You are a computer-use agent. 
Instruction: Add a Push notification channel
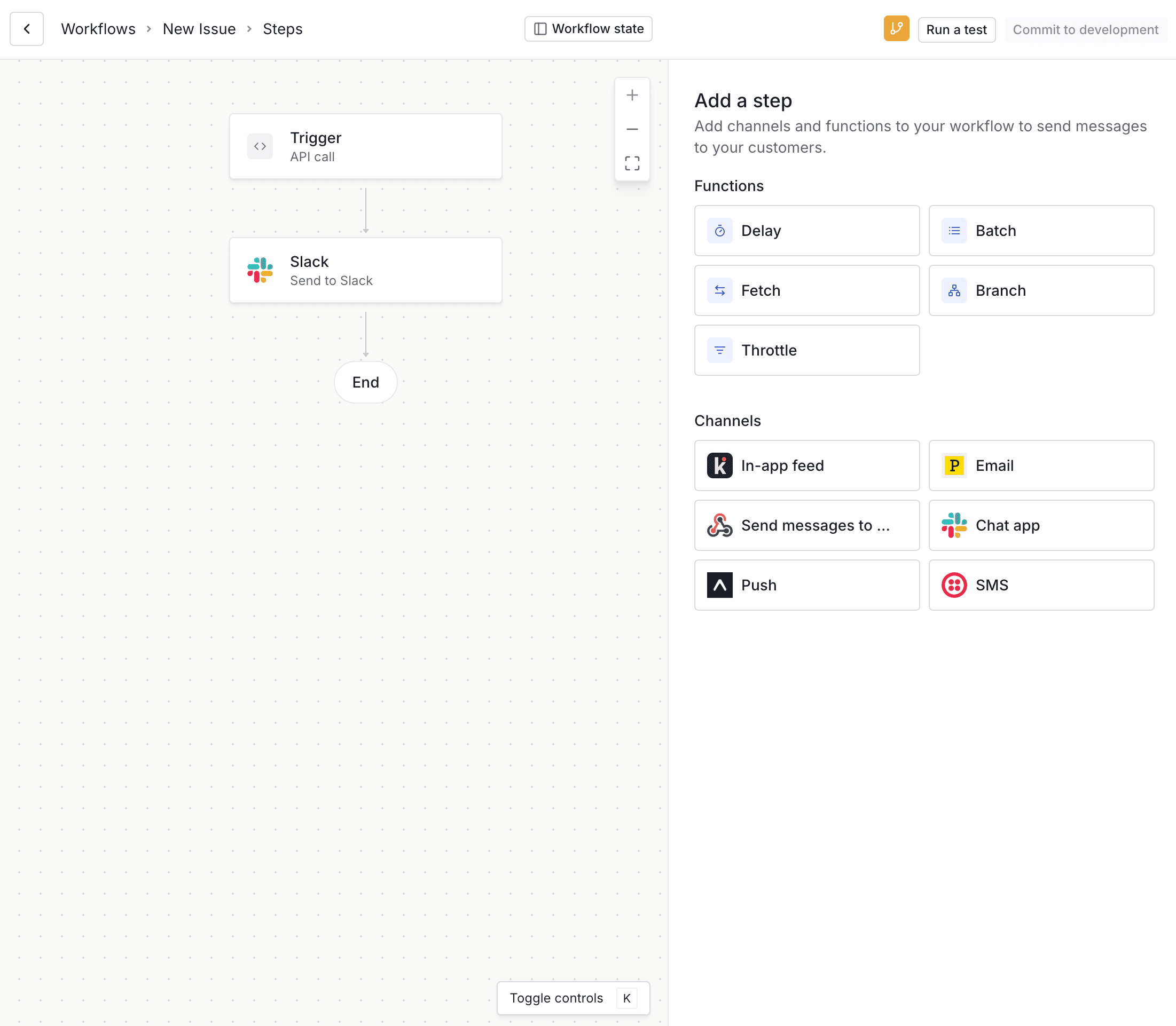806,585
